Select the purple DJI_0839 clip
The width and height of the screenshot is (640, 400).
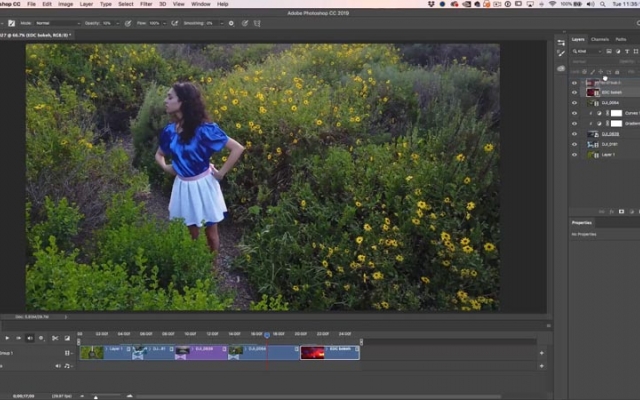(201, 353)
